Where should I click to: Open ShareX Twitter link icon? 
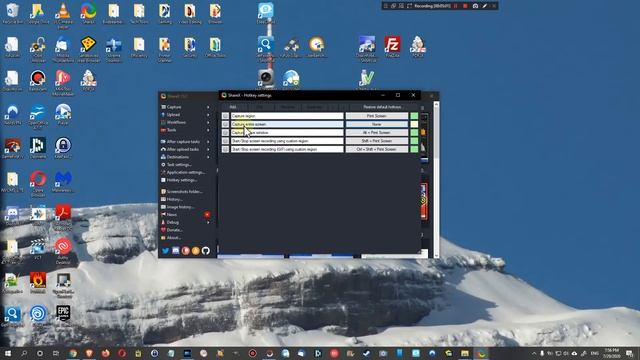pyautogui.click(x=165, y=251)
